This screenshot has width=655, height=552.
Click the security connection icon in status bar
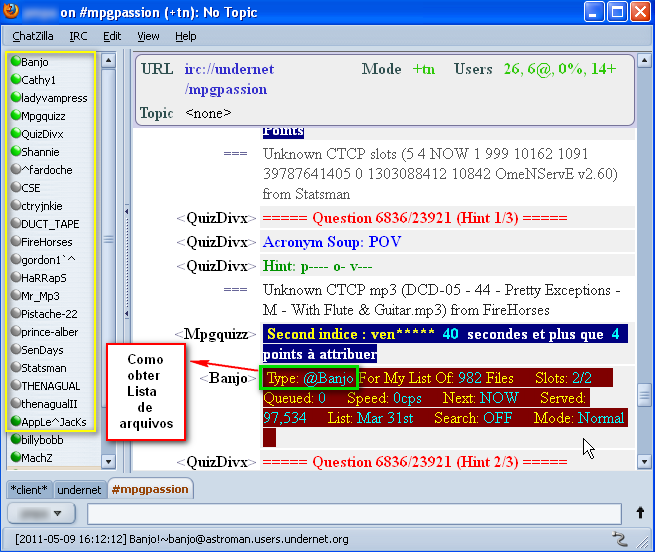pos(620,539)
